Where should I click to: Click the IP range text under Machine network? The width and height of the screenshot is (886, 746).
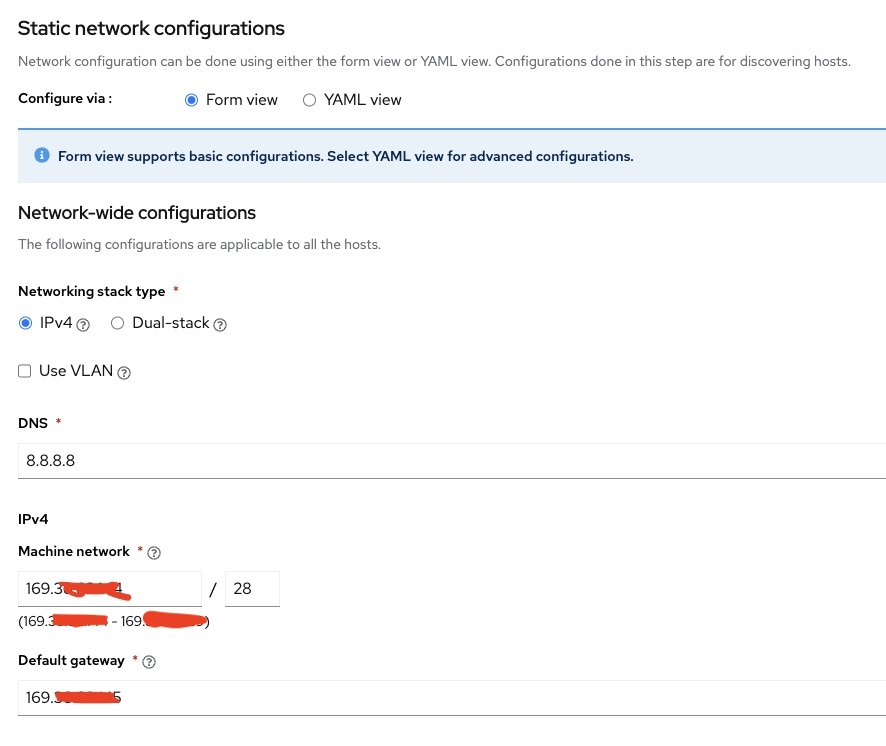113,621
